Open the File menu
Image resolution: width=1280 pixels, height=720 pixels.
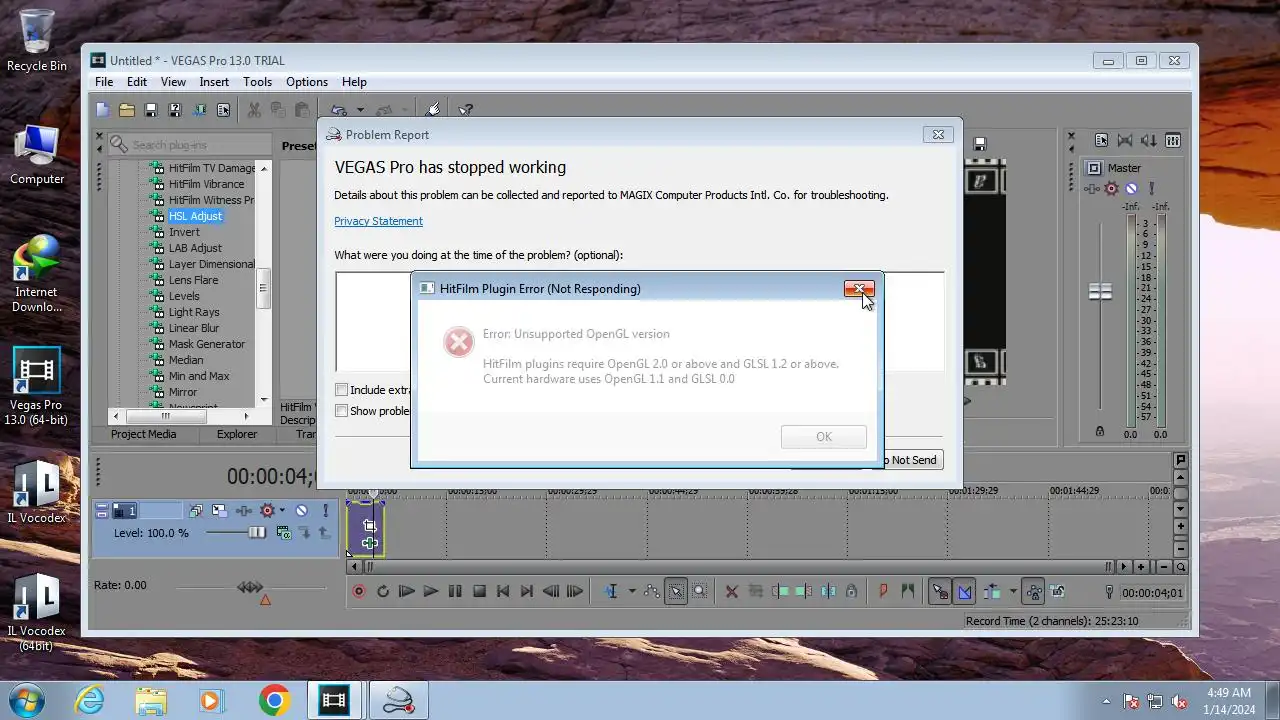coord(104,82)
